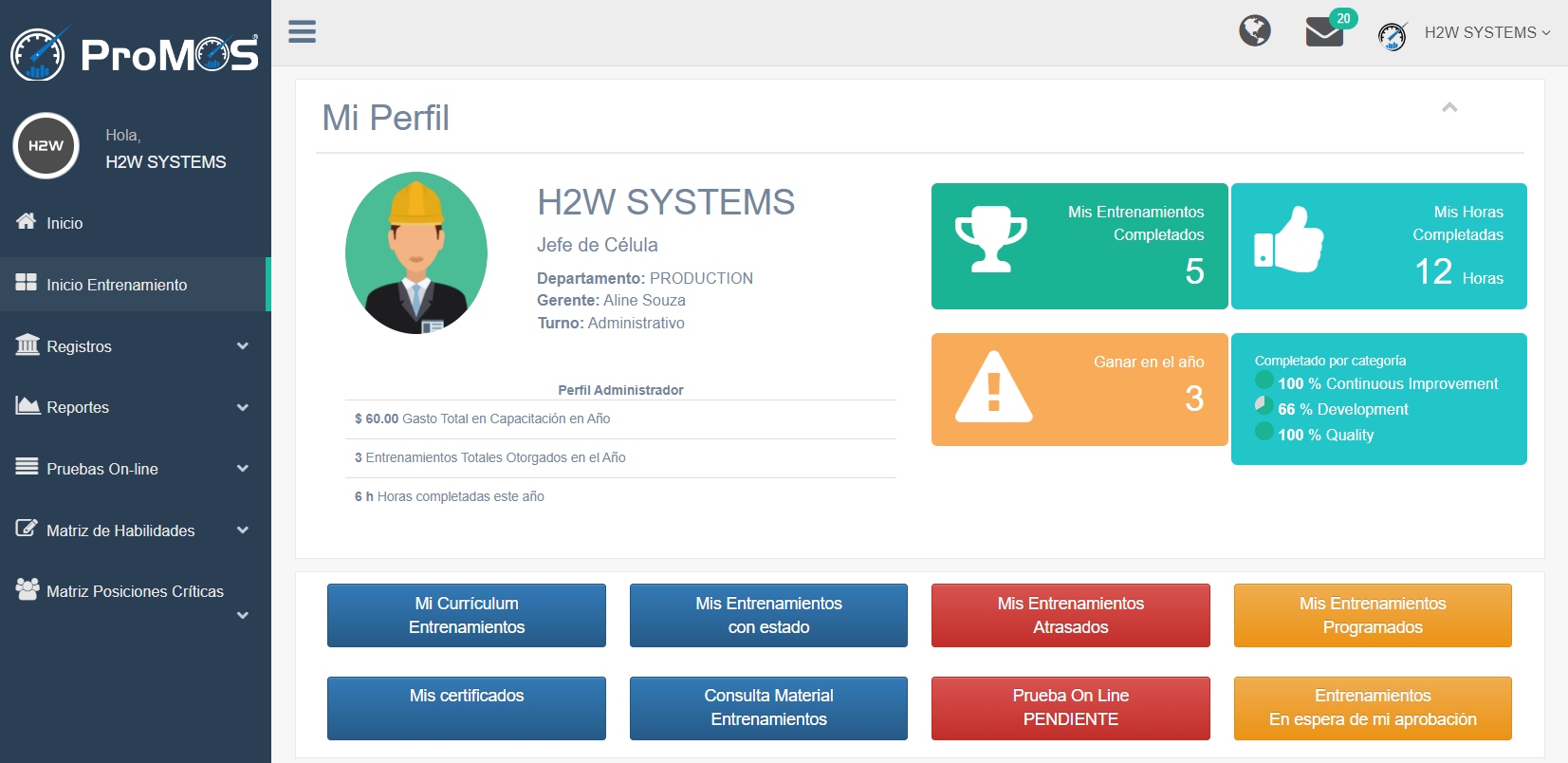Click the Perfil Administrador heading
Screen dimensions: 1568x763
coord(620,390)
